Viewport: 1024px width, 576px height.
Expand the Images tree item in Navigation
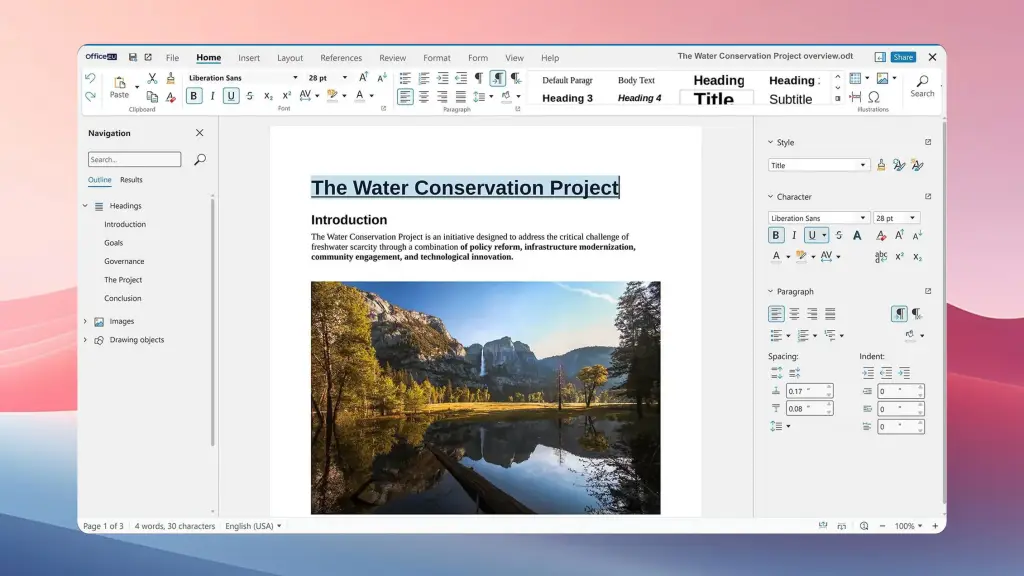point(85,321)
